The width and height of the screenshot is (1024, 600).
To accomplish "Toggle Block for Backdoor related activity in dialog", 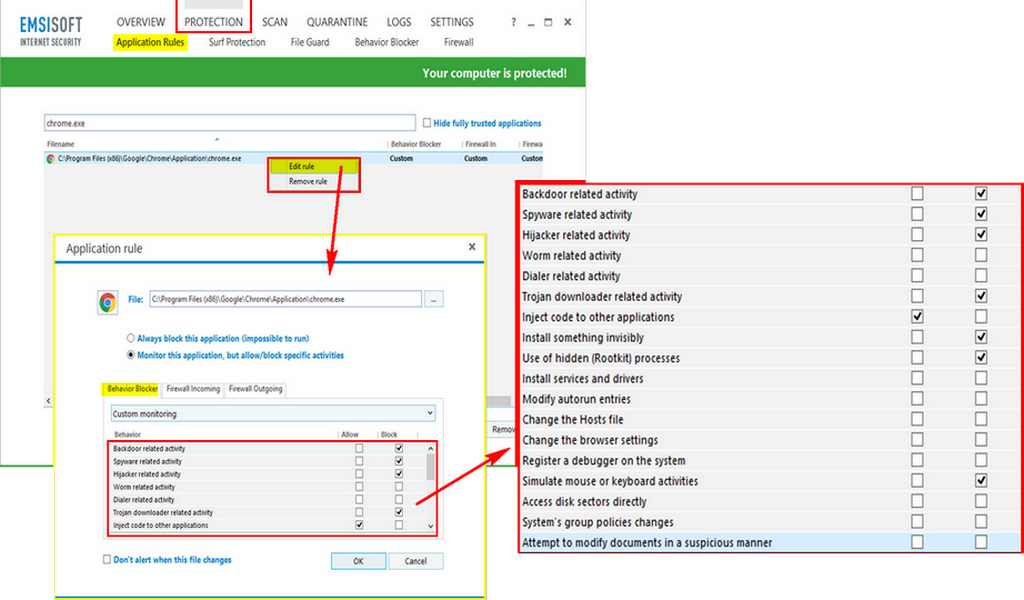I will coord(399,449).
